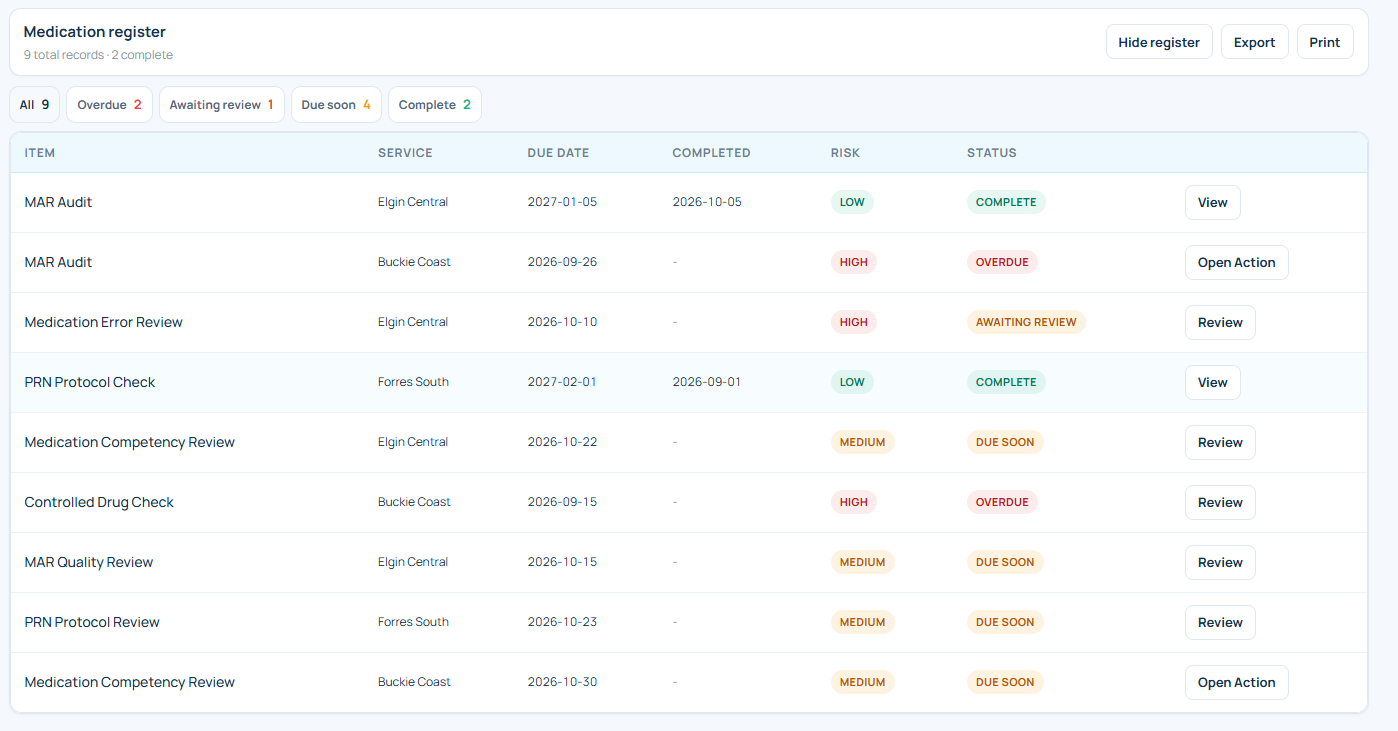Screen dimensions: 1398x731
Task: Click the 'Medication register' heading
Action: [95, 32]
